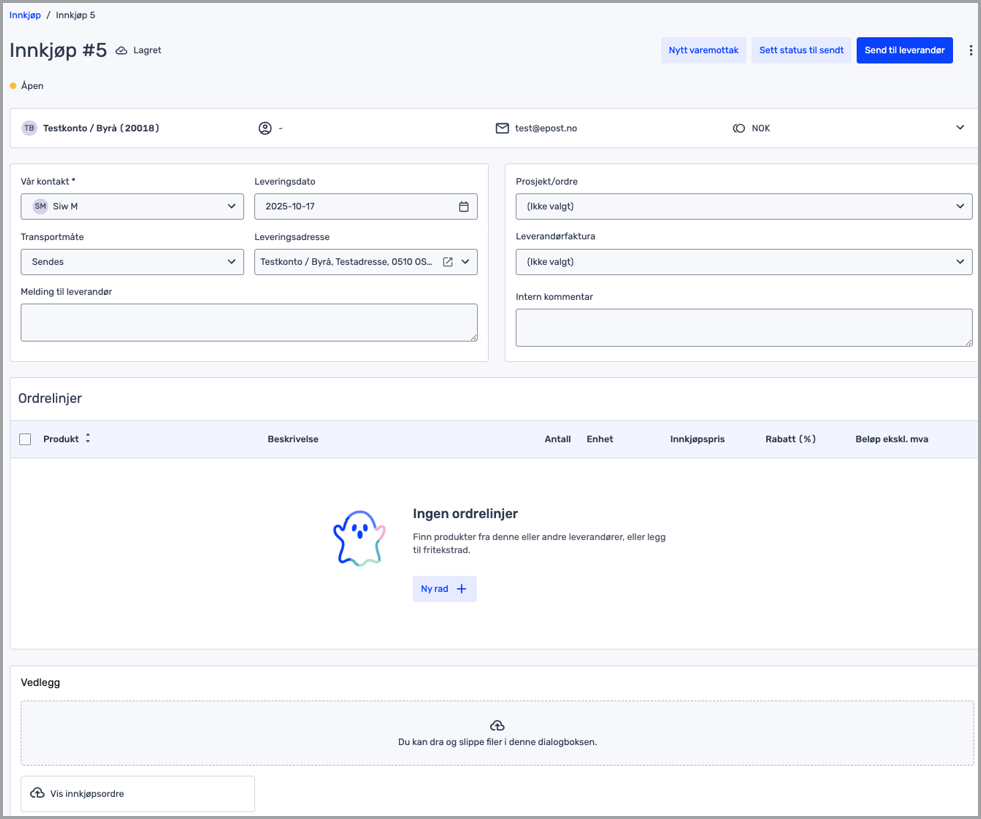Open the Prosjekt/ordre dropdown
The image size is (981, 819).
743,207
